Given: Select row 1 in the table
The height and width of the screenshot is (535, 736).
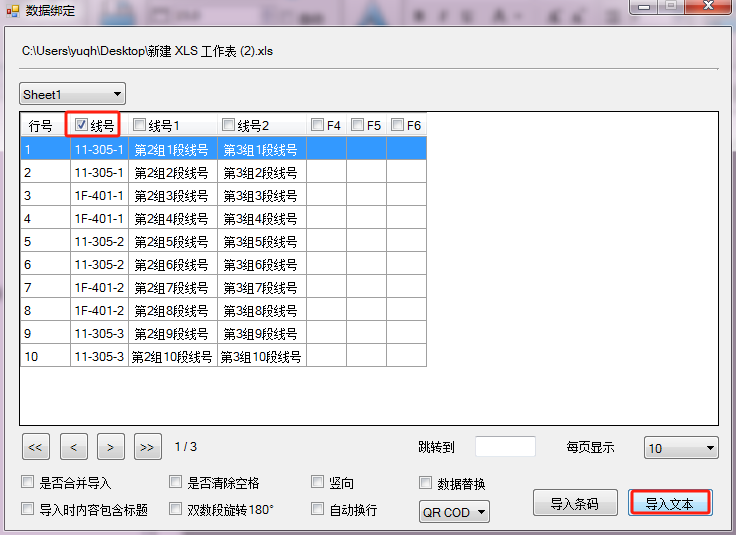Looking at the screenshot, I should (x=223, y=149).
